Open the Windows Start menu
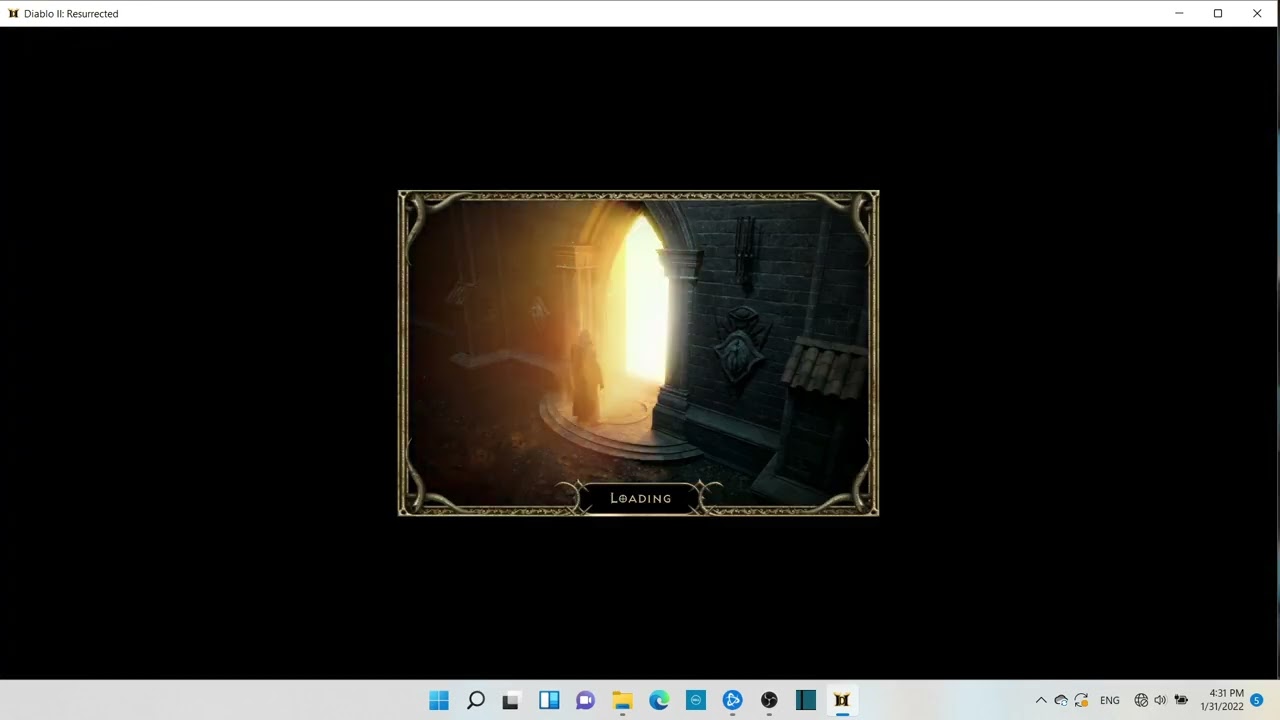Image resolution: width=1280 pixels, height=720 pixels. (439, 701)
